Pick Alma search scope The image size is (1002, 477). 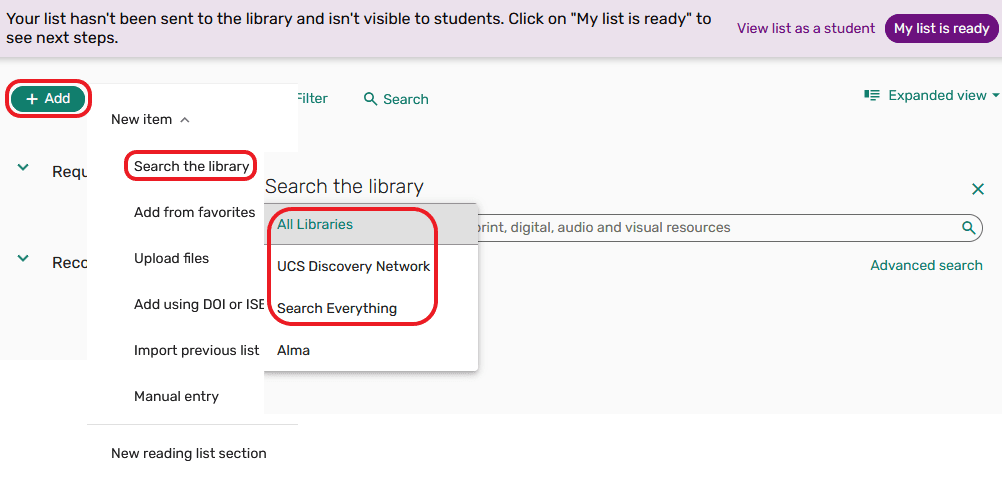293,350
